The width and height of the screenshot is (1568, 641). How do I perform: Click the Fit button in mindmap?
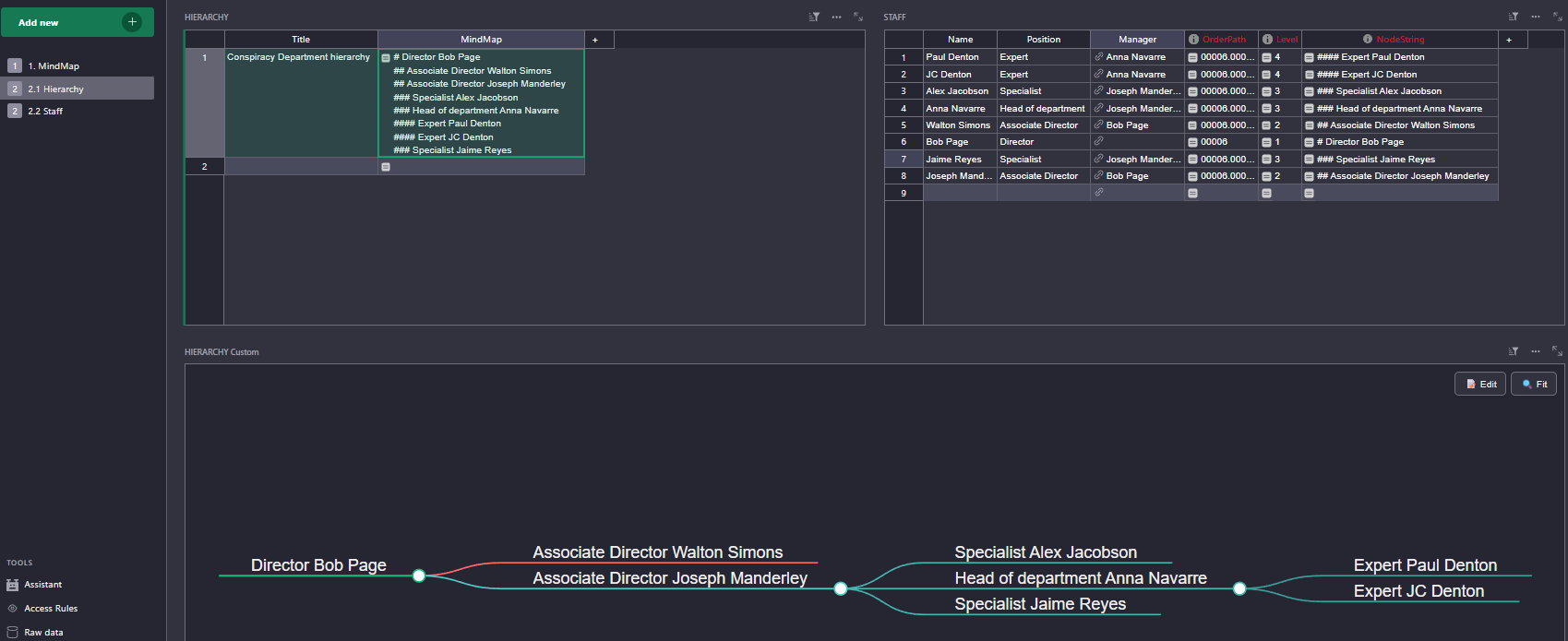1534,384
